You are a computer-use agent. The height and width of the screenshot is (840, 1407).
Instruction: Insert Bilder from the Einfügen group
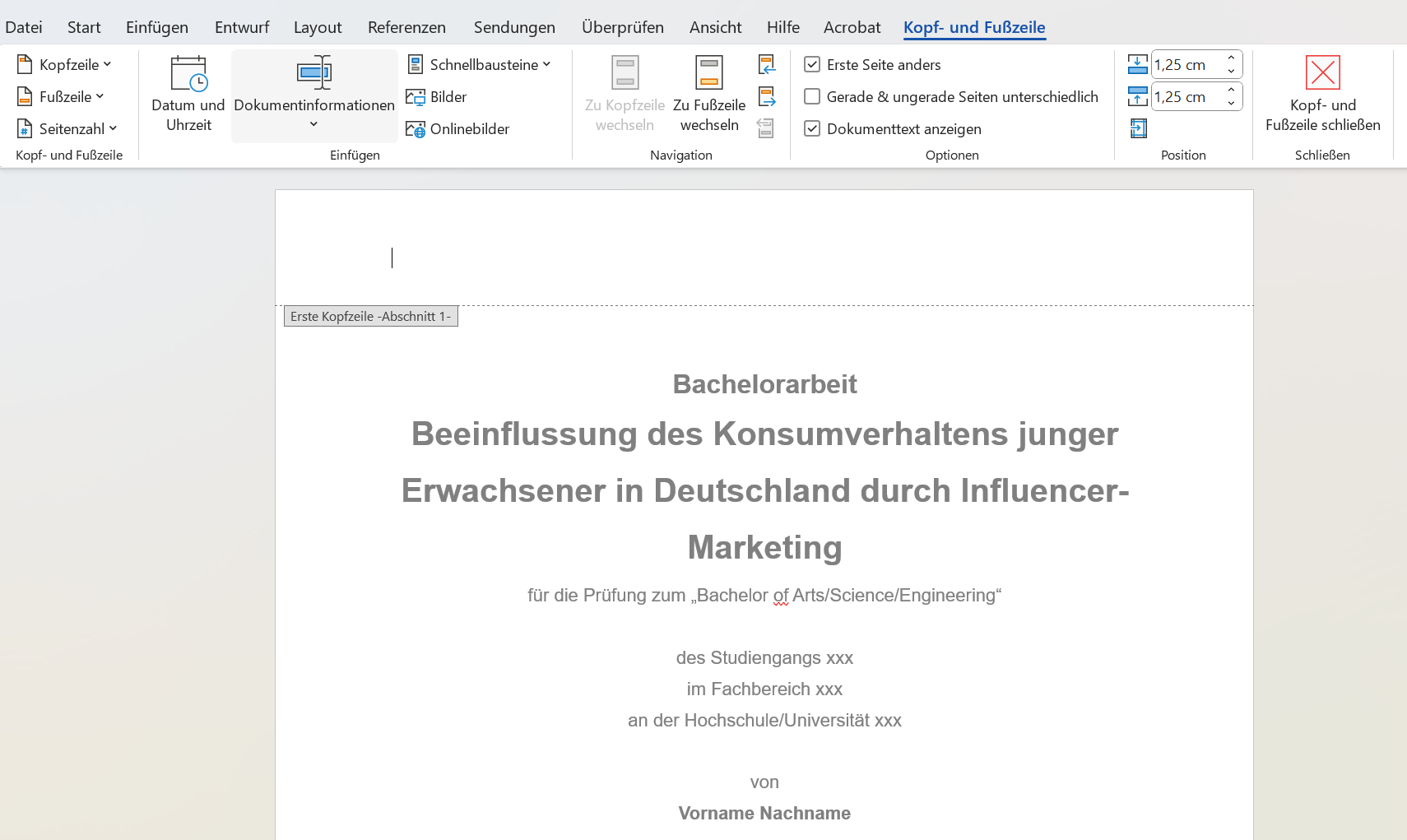437,97
